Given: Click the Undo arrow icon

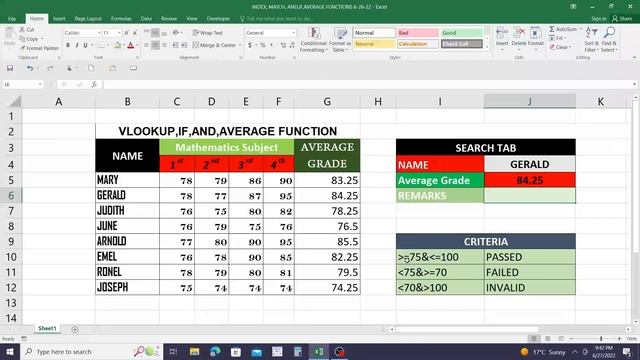Looking at the screenshot, I should pos(30,68).
